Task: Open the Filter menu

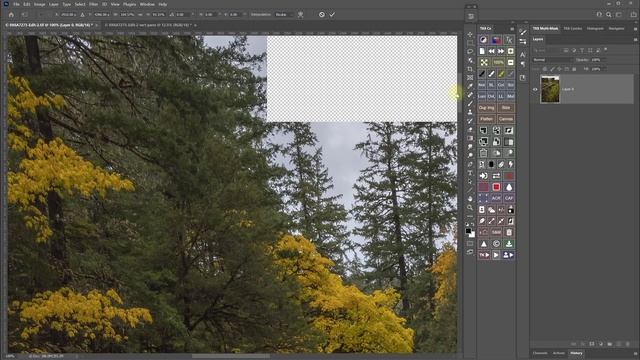Action: (93, 4)
